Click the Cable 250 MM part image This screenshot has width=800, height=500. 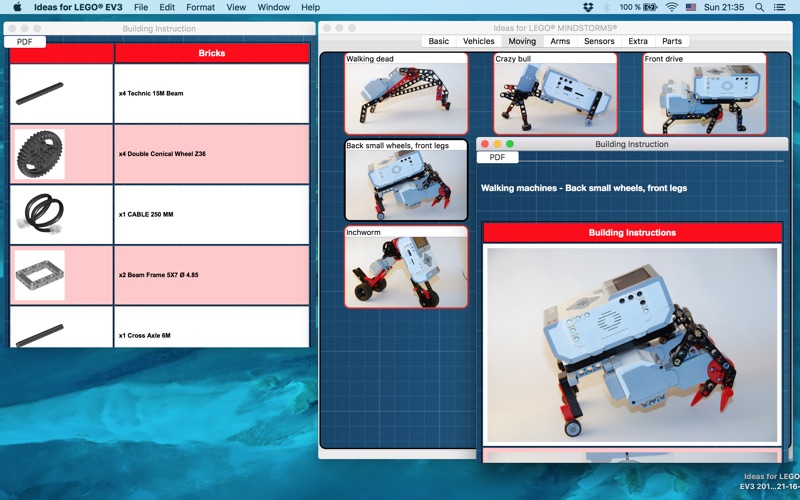coord(40,214)
